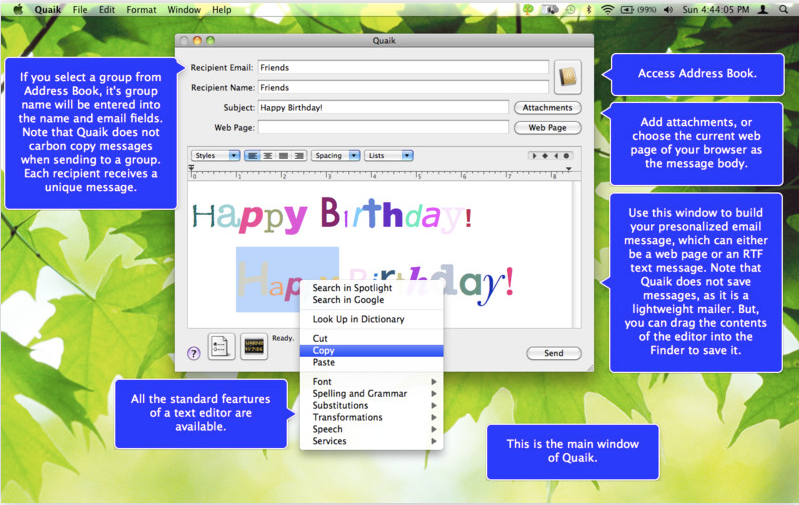Open the Window menu

[184, 10]
